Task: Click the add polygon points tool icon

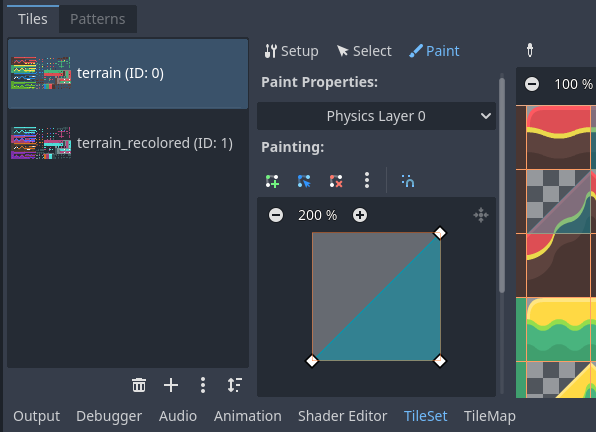Action: 272,181
